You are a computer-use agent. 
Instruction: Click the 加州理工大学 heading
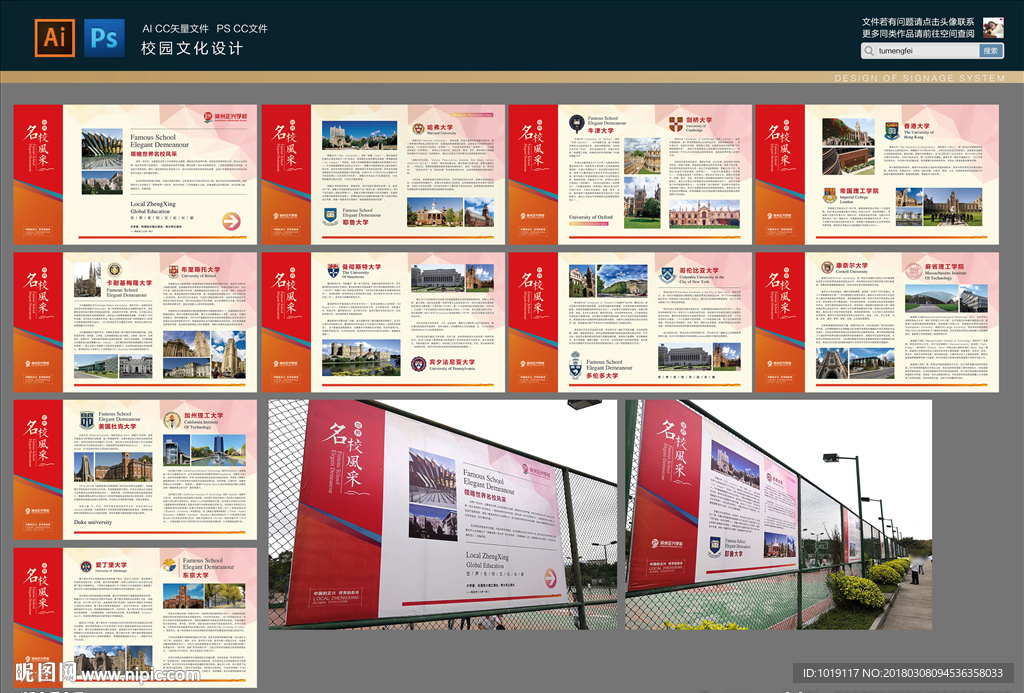coord(203,415)
